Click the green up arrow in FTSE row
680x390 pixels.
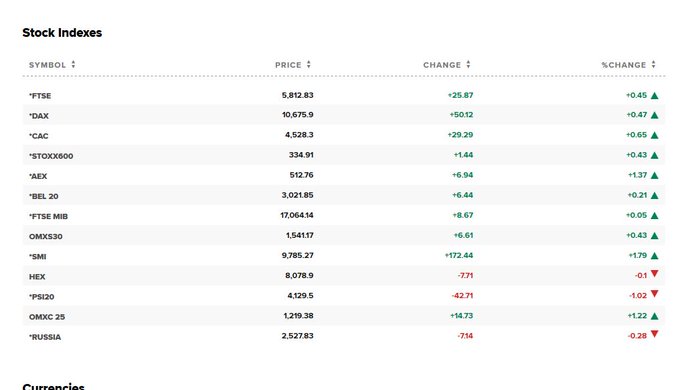(x=654, y=95)
